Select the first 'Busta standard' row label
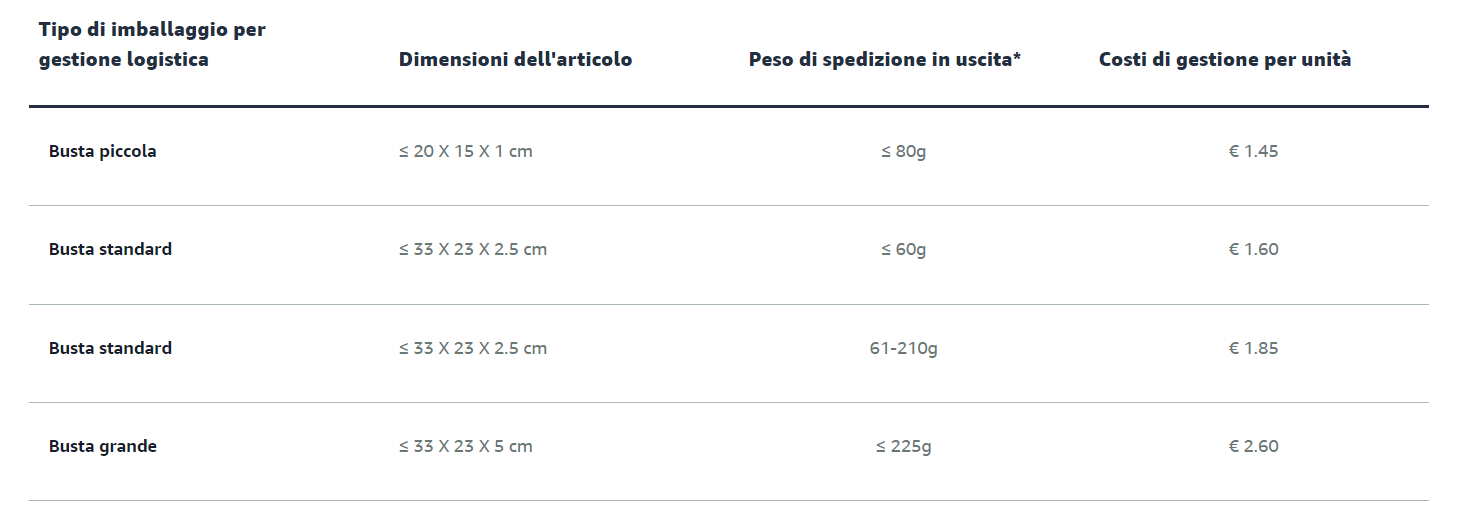This screenshot has width=1460, height=530. tap(110, 250)
